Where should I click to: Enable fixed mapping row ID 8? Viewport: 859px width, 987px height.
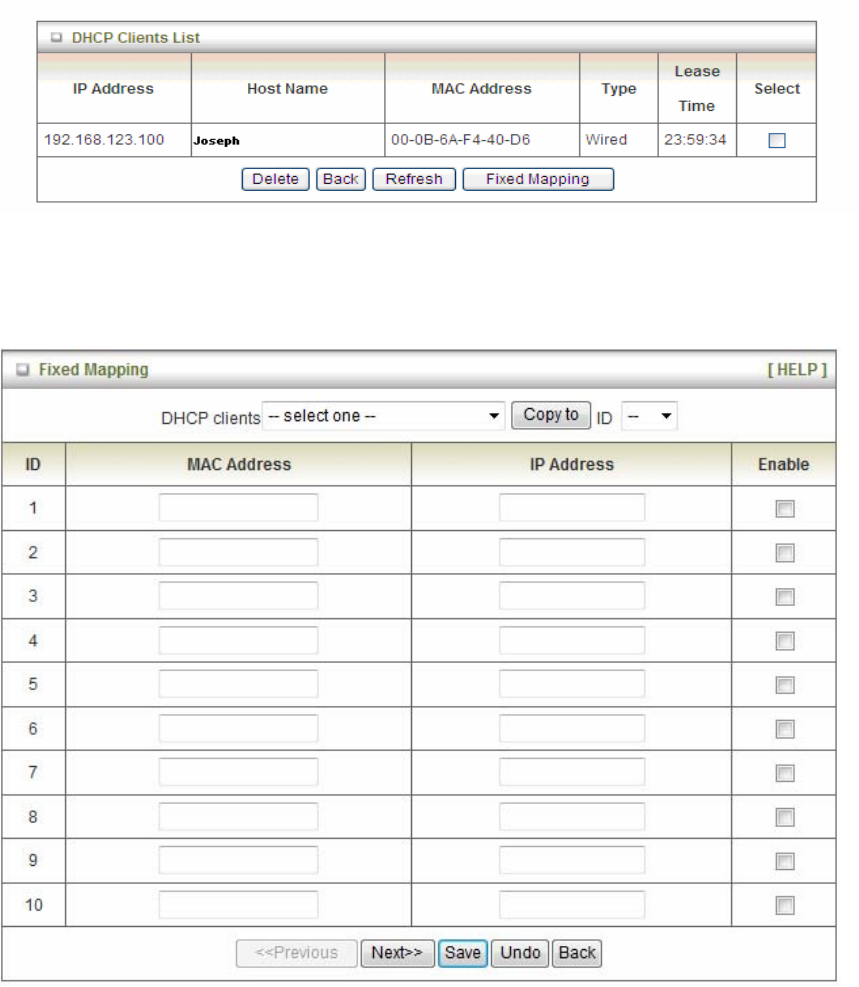click(784, 816)
